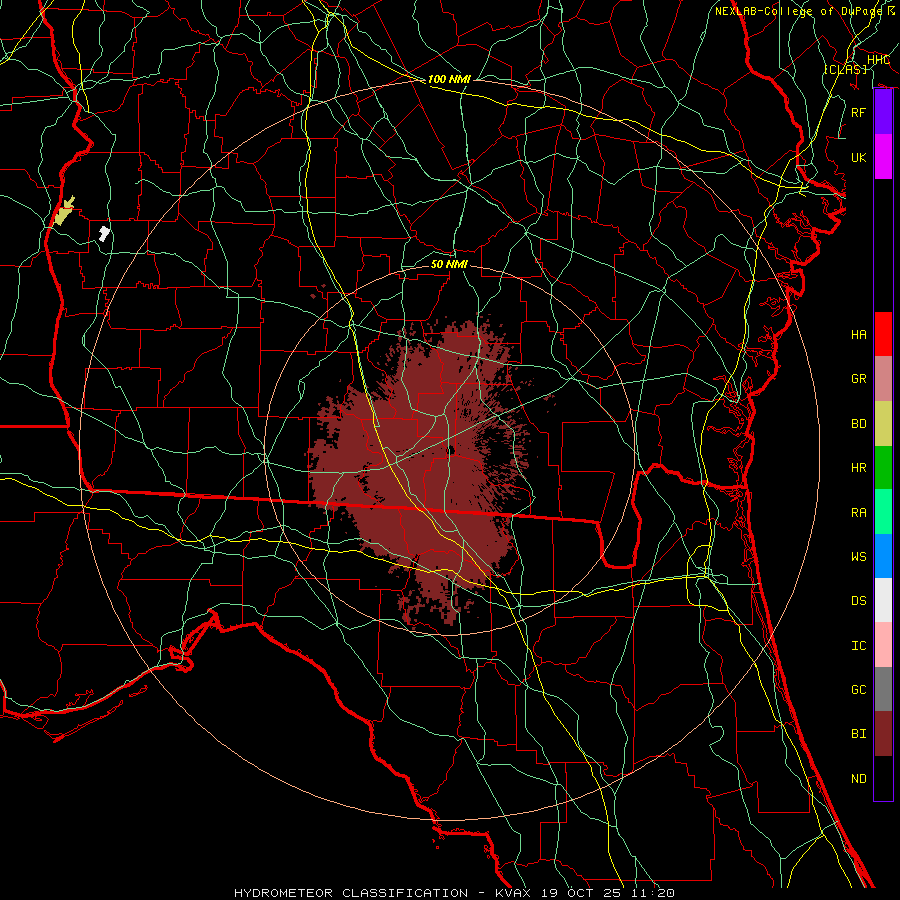Viewport: 900px width, 900px height.
Task: Click the WS blue legend swatch
Action: tap(883, 556)
